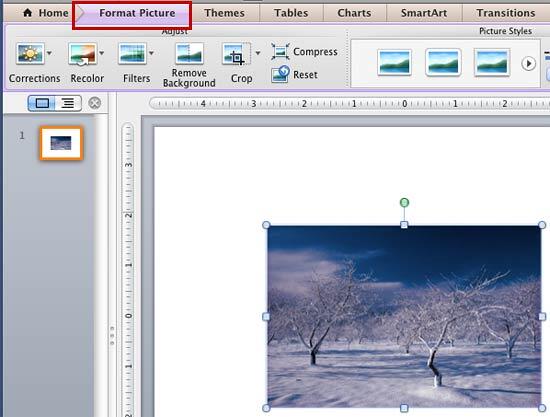Click the pane splitter grip dots
The height and width of the screenshot is (417, 550).
112,336
